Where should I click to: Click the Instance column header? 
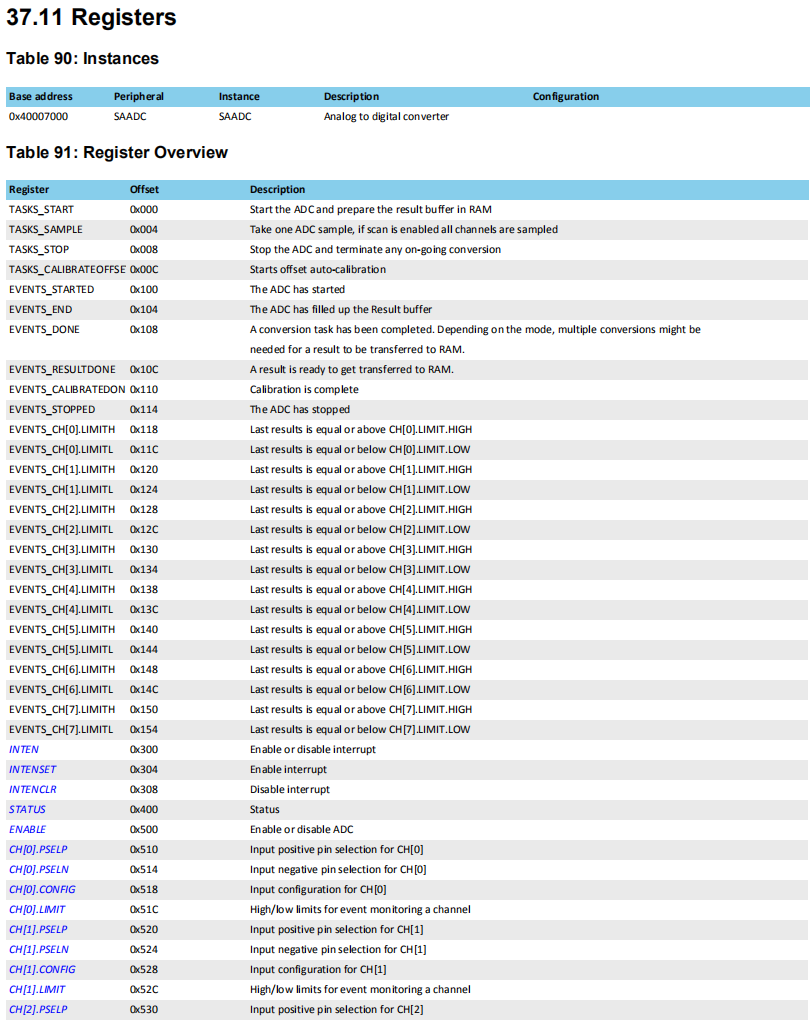(x=239, y=96)
